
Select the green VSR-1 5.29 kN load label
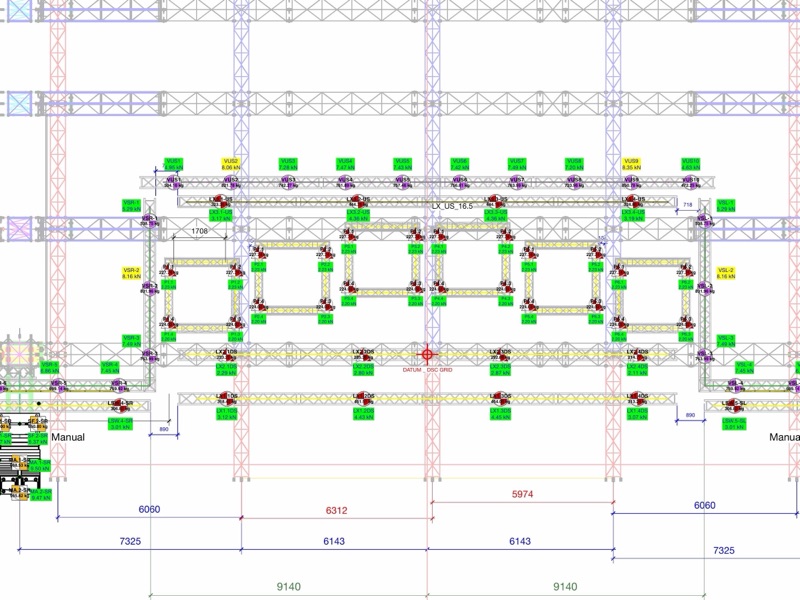(x=131, y=206)
